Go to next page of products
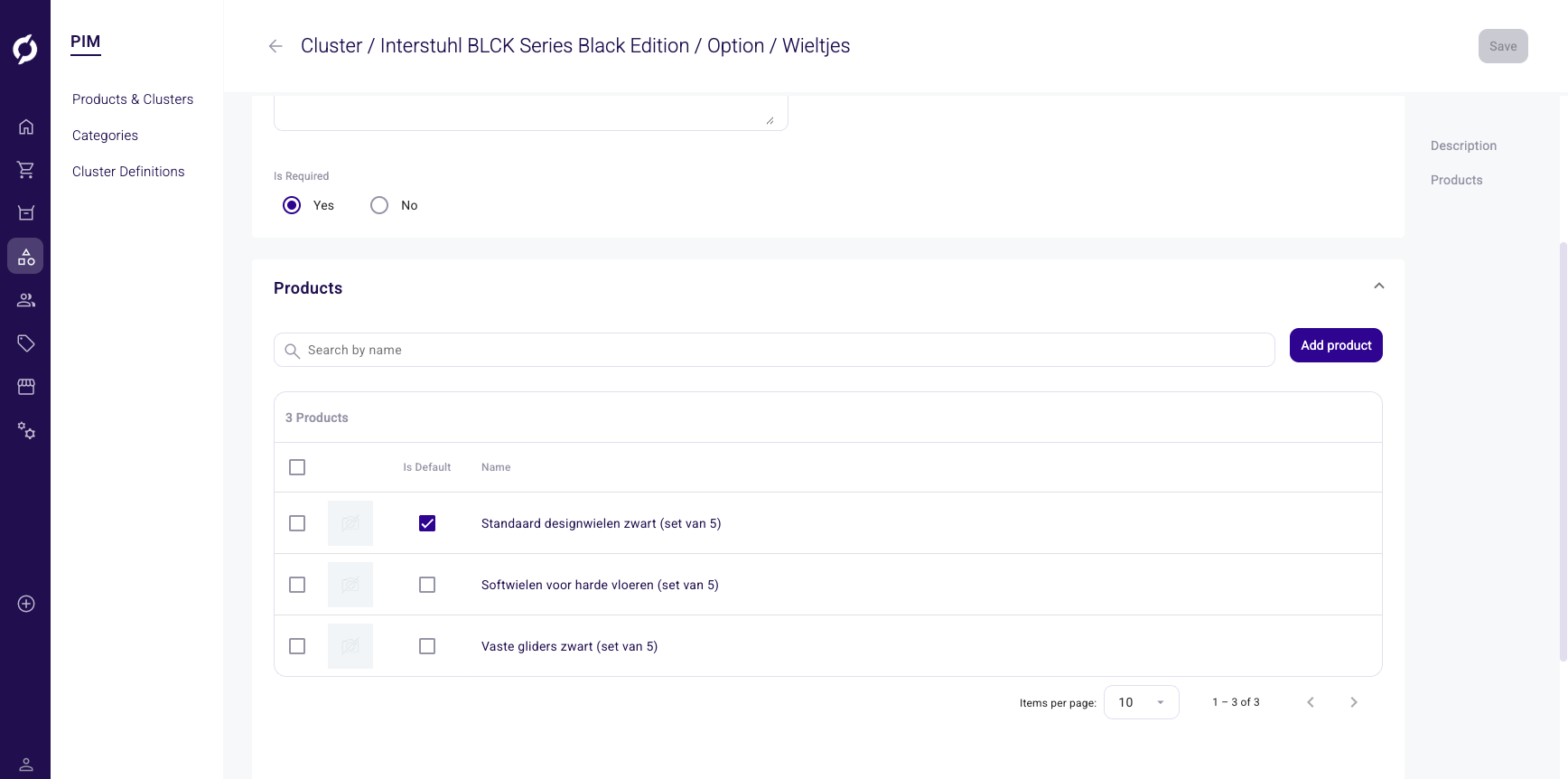The image size is (1568, 779). point(1354,702)
